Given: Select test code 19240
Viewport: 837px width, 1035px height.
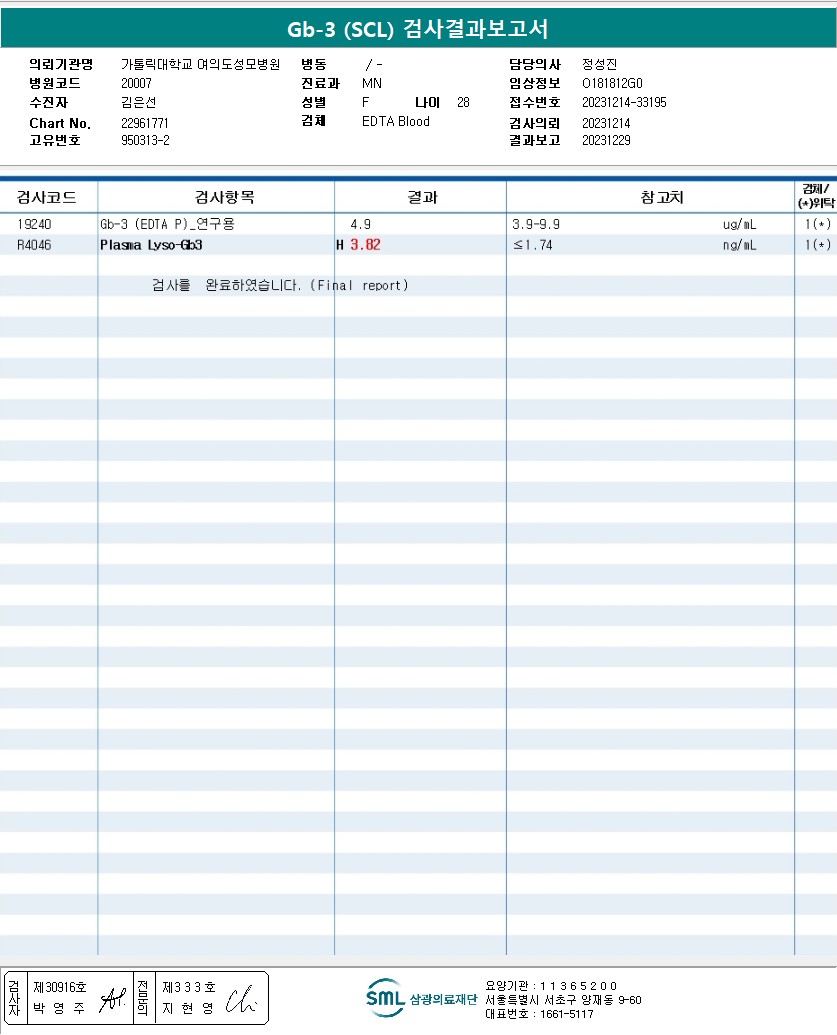Looking at the screenshot, I should [x=34, y=224].
